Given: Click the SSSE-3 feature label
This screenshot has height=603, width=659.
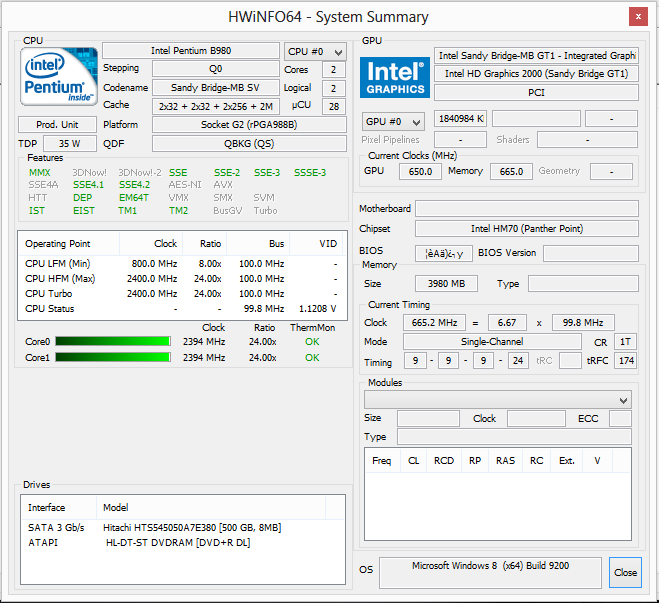Looking at the screenshot, I should click(310, 173).
